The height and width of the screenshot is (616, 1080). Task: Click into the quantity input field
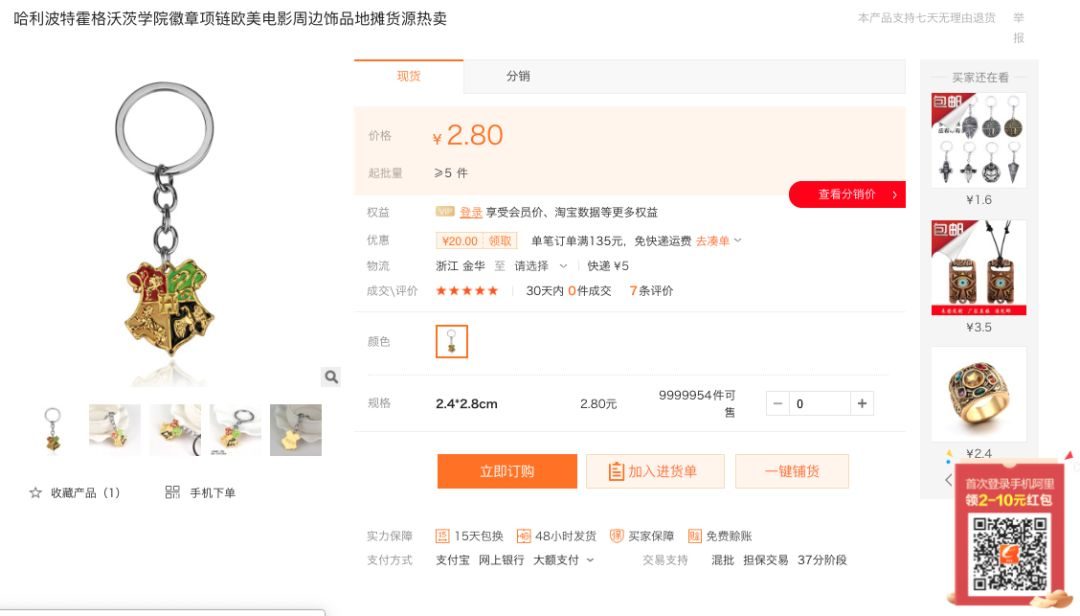[x=820, y=404]
